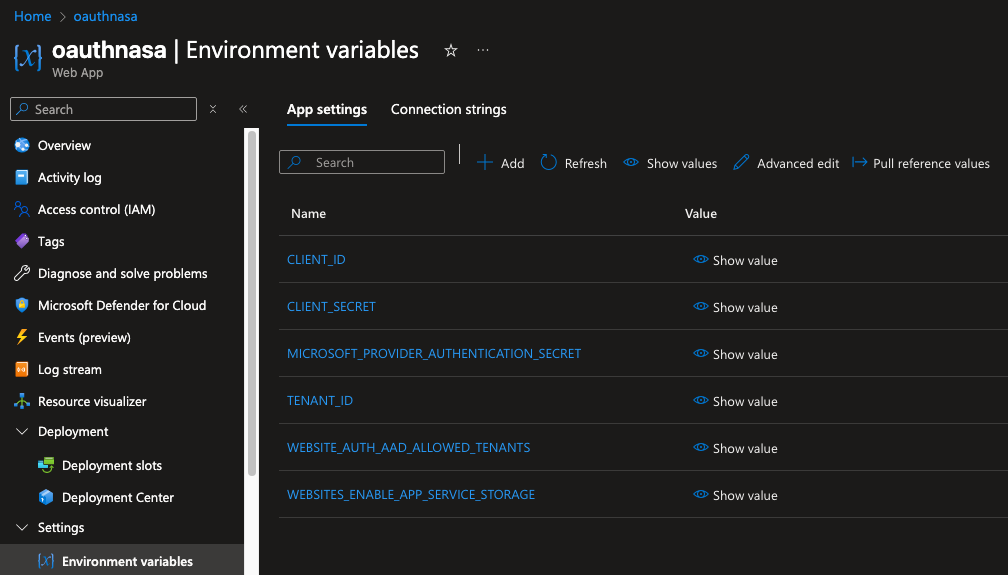Show value for CLIENT_SECRET
The image size is (1008, 575).
735,307
